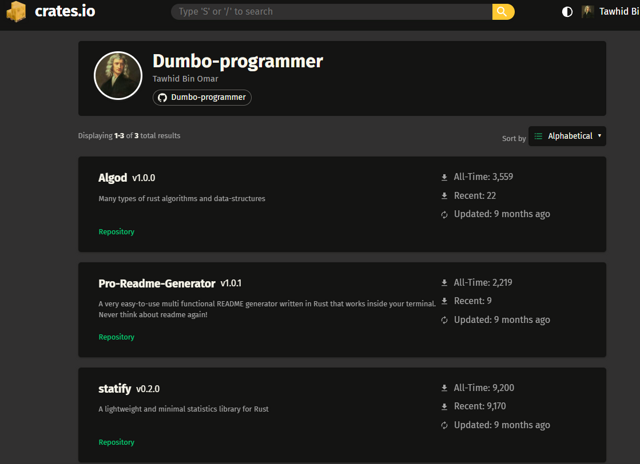Viewport: 640px width, 464px height.
Task: Click Algod Recent download icon
Action: click(444, 196)
